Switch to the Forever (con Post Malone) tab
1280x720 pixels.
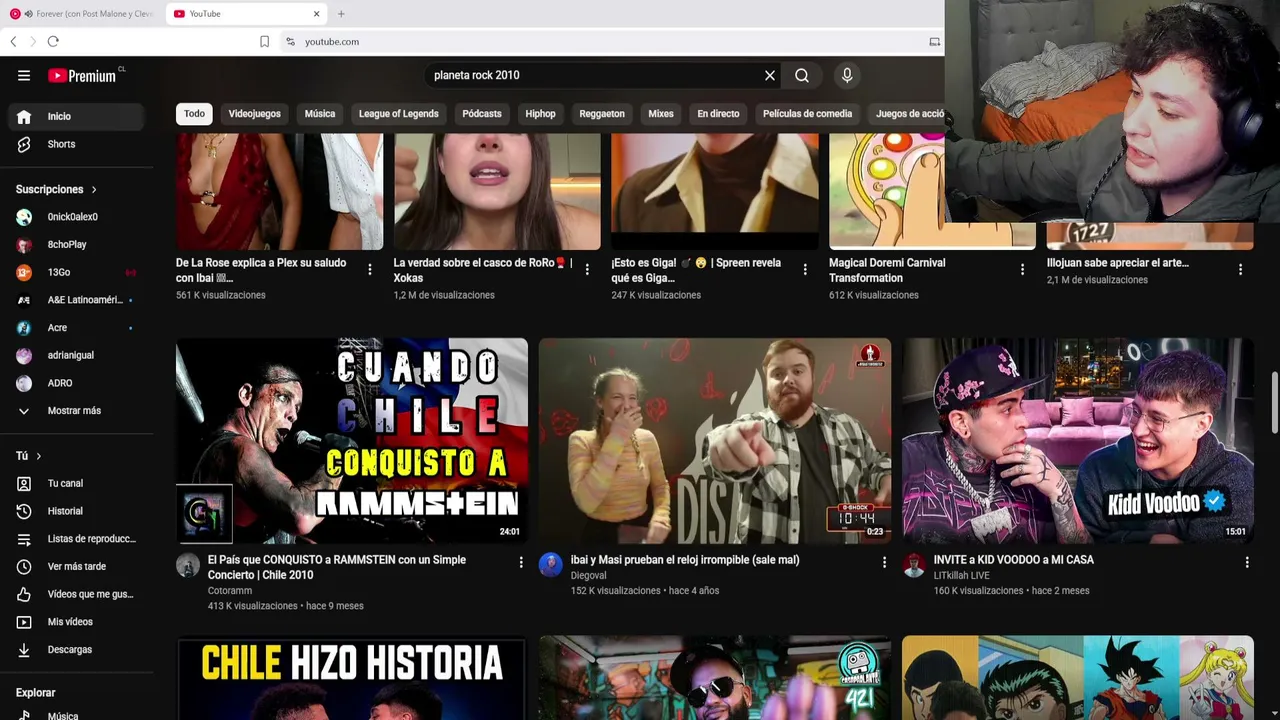click(83, 14)
